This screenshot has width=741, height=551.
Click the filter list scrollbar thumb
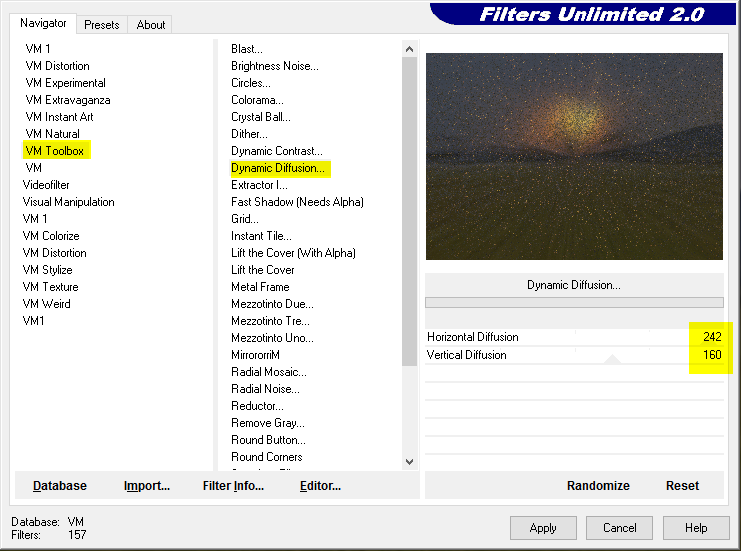(409, 211)
